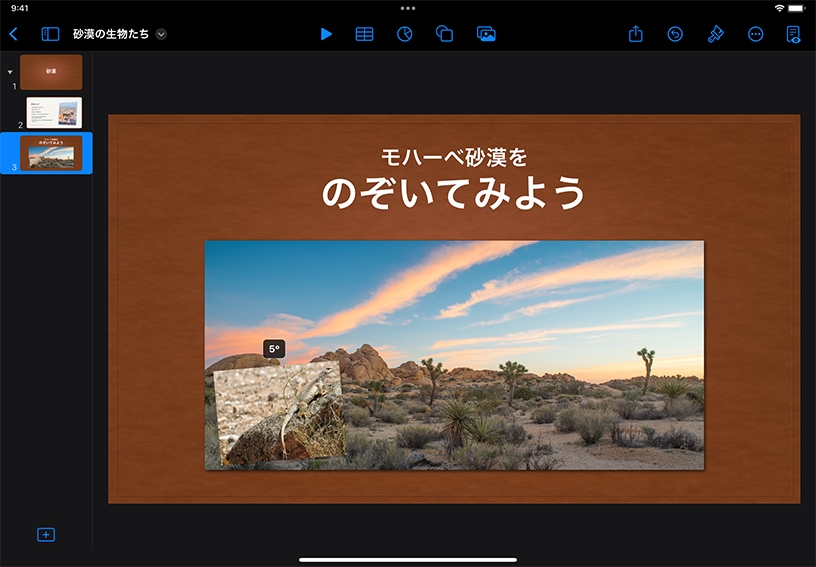Screen dimensions: 816x567
Task: Open the media photo insert menu
Action: [x=486, y=34]
